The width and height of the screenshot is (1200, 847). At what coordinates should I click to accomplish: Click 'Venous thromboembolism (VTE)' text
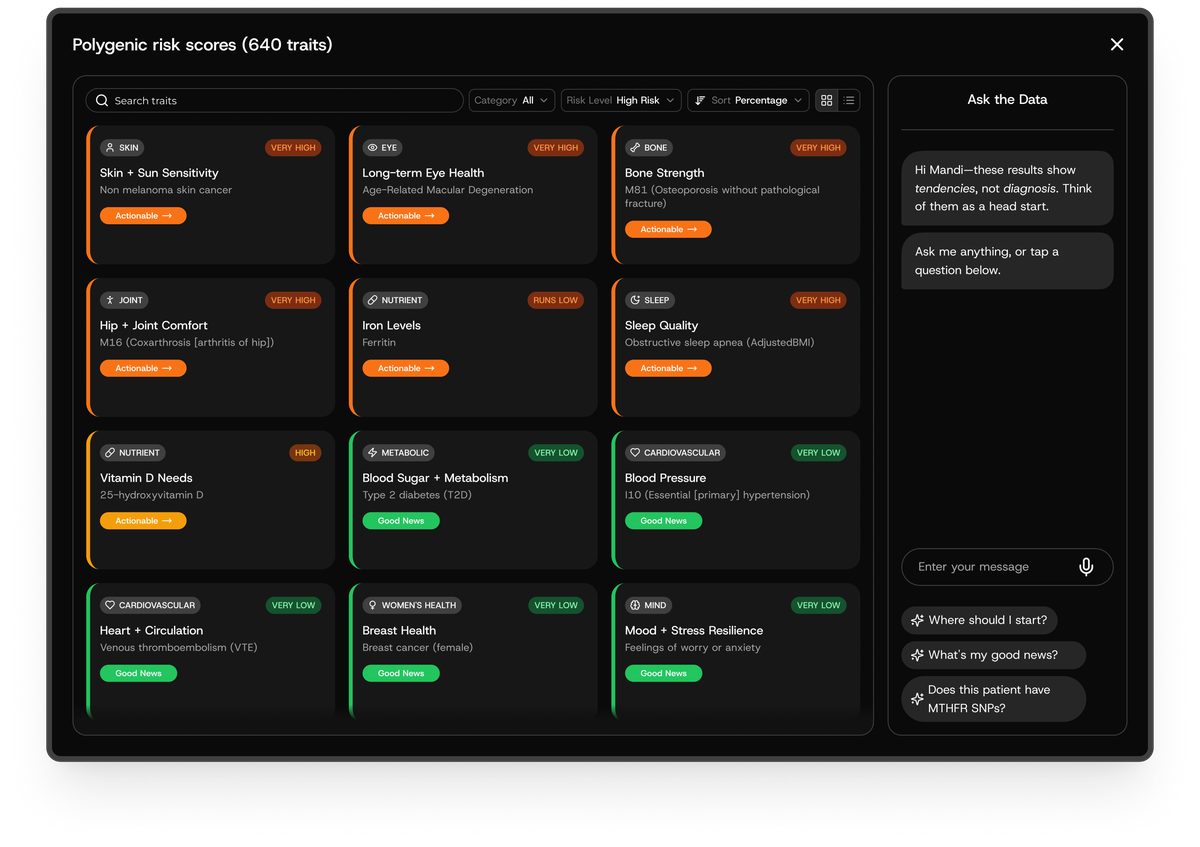tap(179, 647)
